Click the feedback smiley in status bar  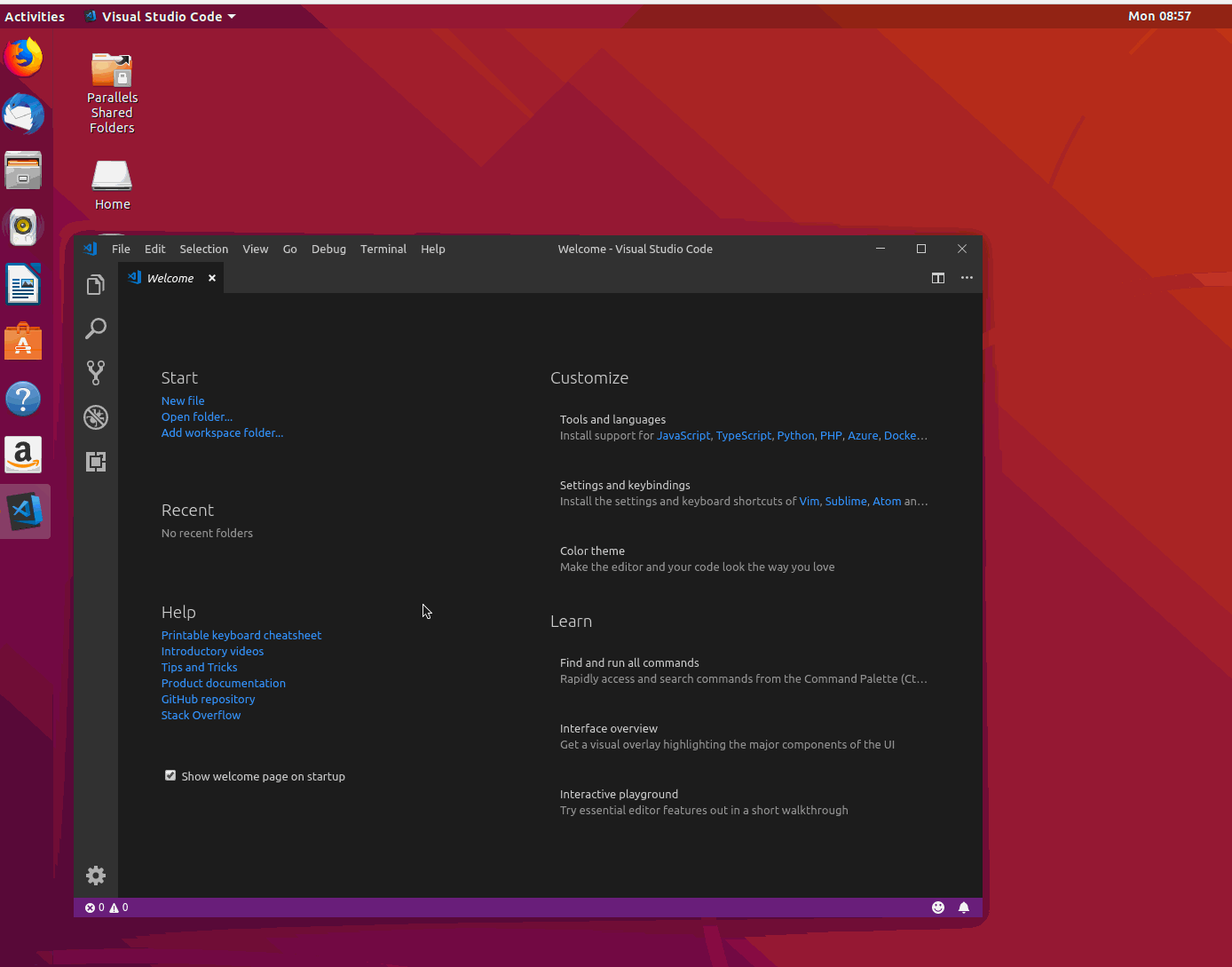938,908
